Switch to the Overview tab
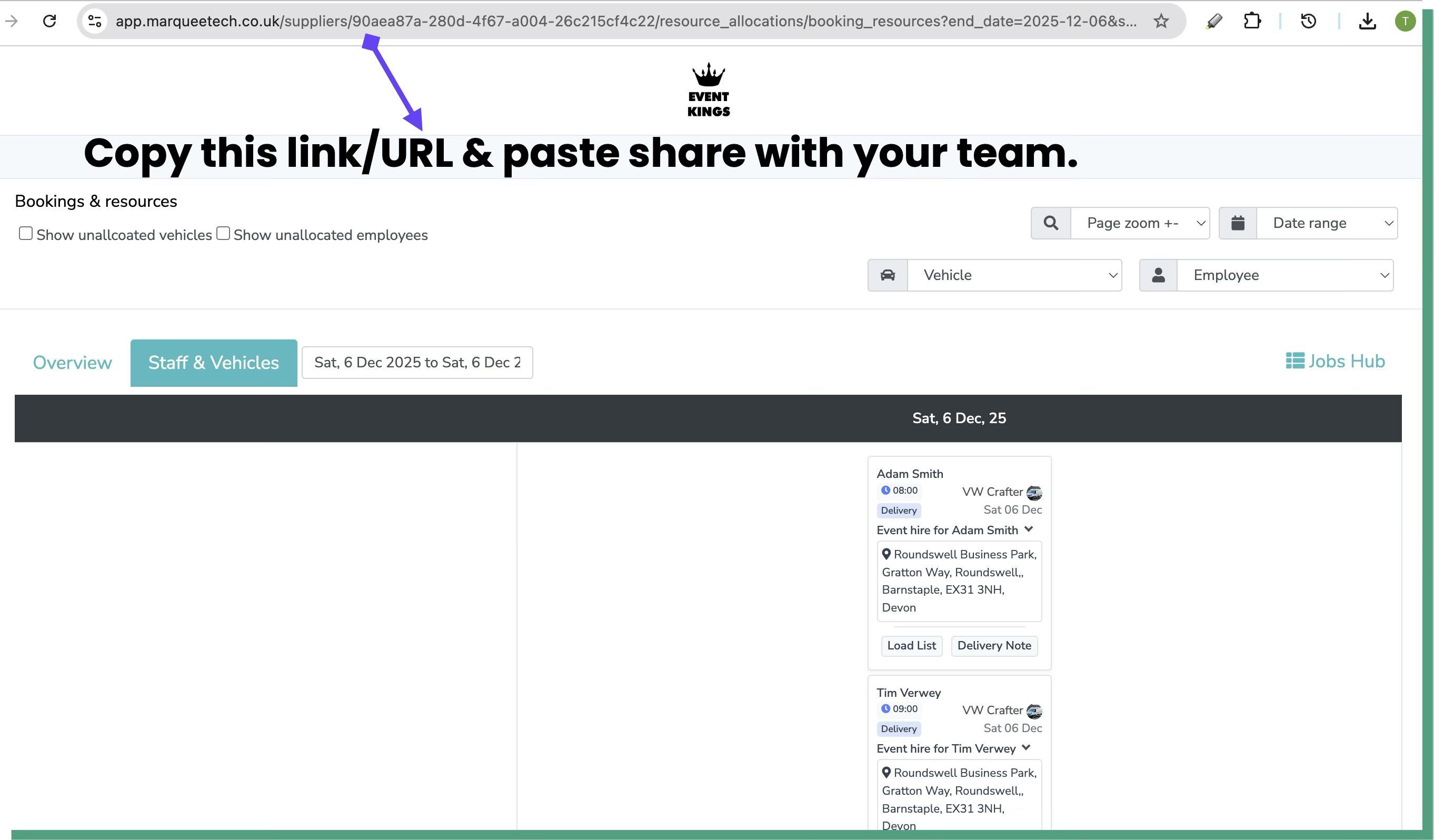This screenshot has width=1434, height=840. click(72, 363)
